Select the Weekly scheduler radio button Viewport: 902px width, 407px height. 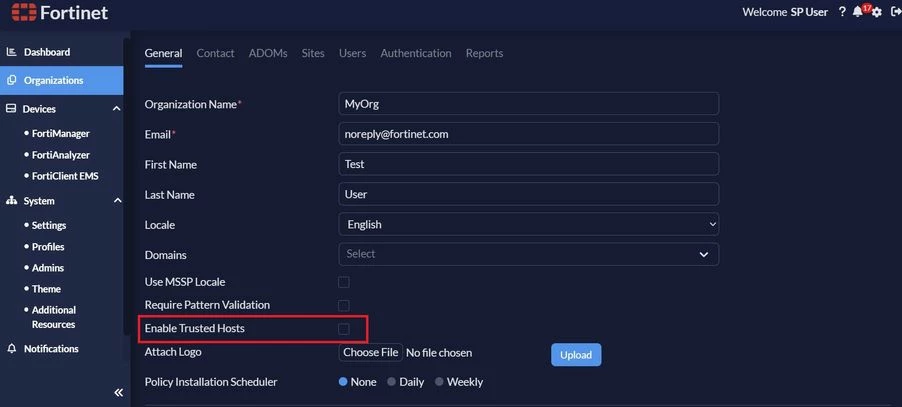click(x=439, y=382)
